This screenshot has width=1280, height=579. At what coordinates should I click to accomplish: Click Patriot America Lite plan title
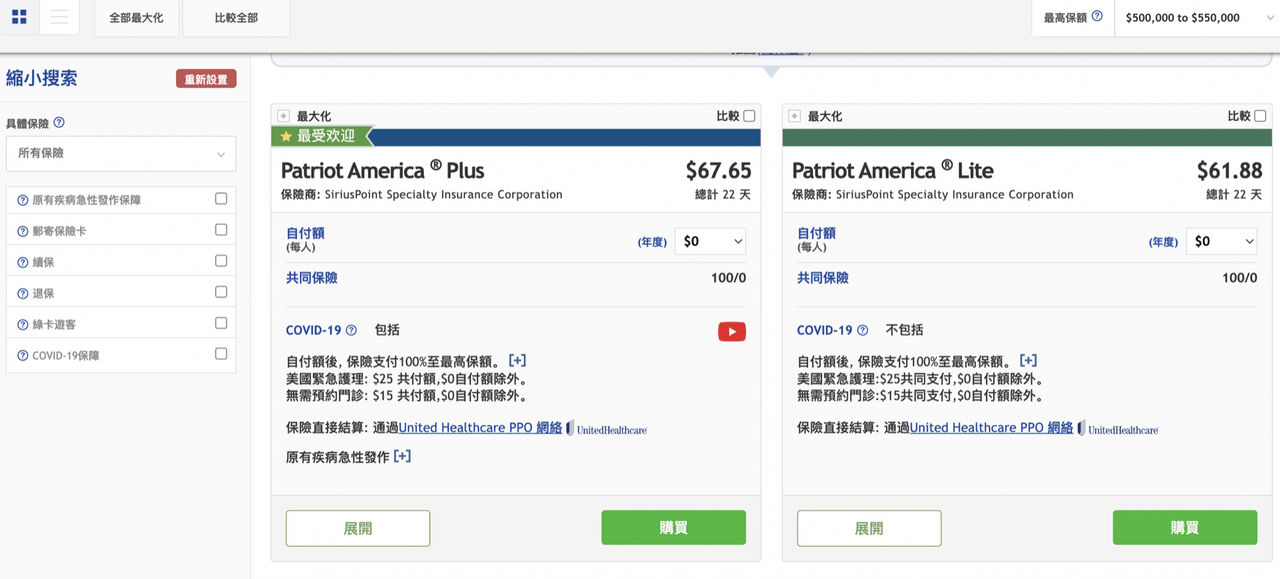click(893, 170)
